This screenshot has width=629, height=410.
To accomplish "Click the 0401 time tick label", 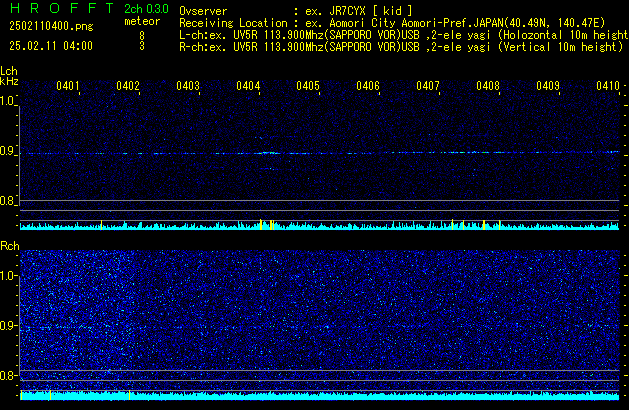I will [x=68, y=86].
